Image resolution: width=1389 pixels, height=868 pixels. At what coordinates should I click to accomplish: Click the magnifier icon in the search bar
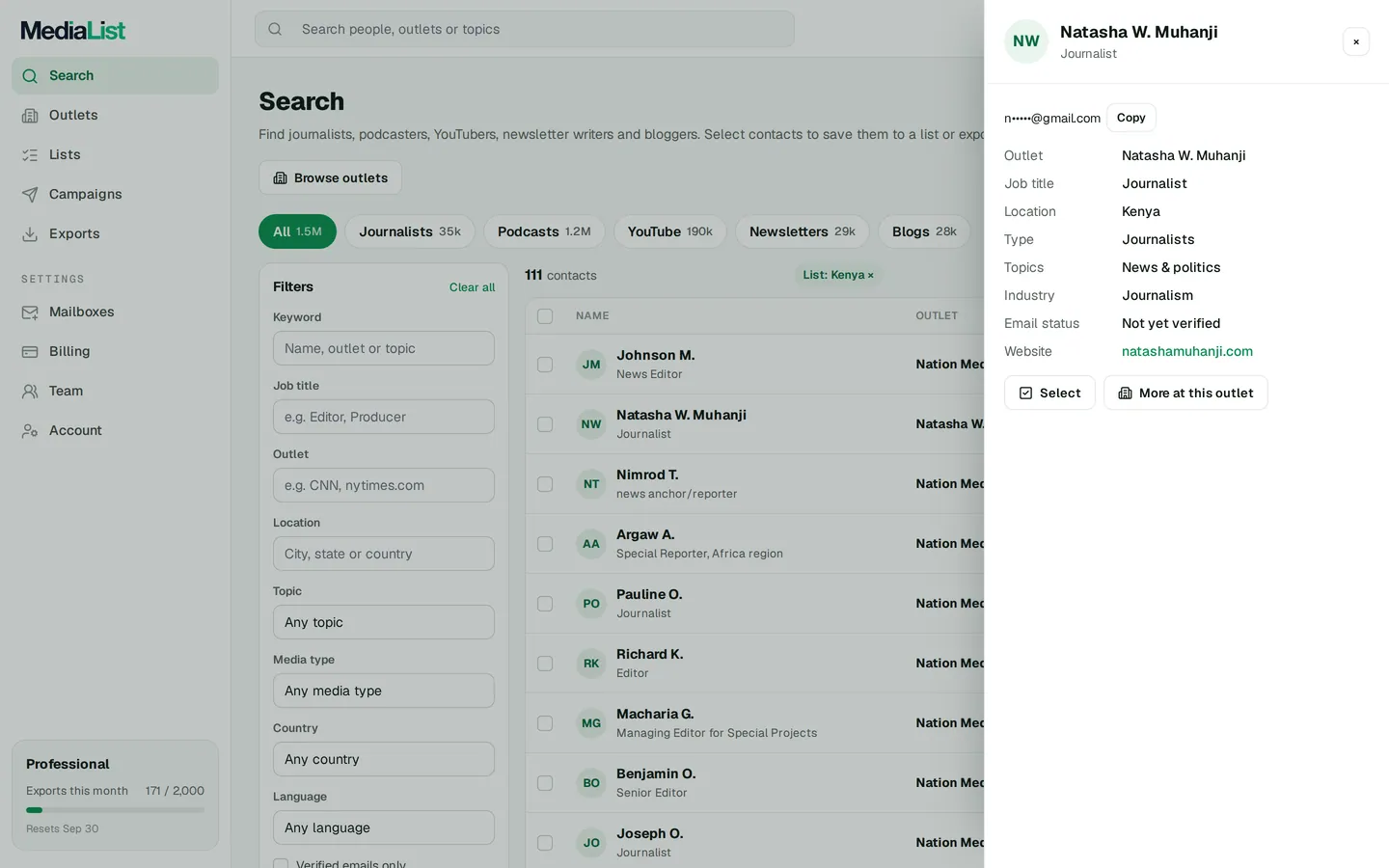pyautogui.click(x=275, y=29)
